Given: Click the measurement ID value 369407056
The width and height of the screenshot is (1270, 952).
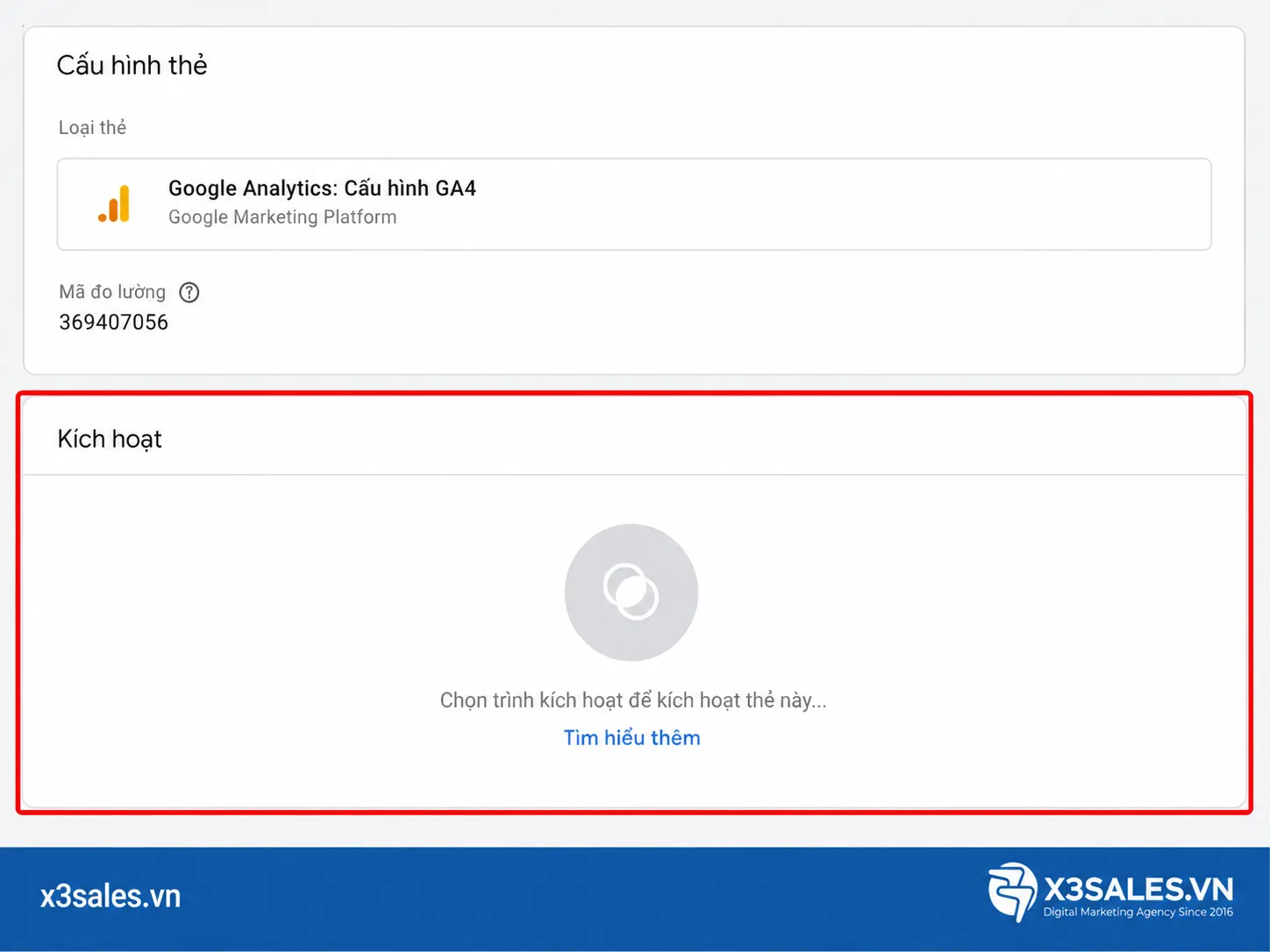Looking at the screenshot, I should click(x=113, y=323).
